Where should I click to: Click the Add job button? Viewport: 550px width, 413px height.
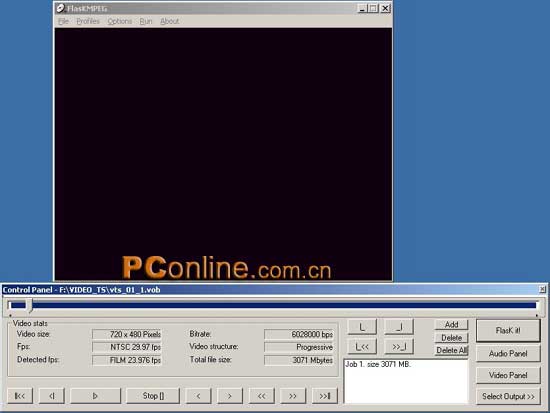451,325
